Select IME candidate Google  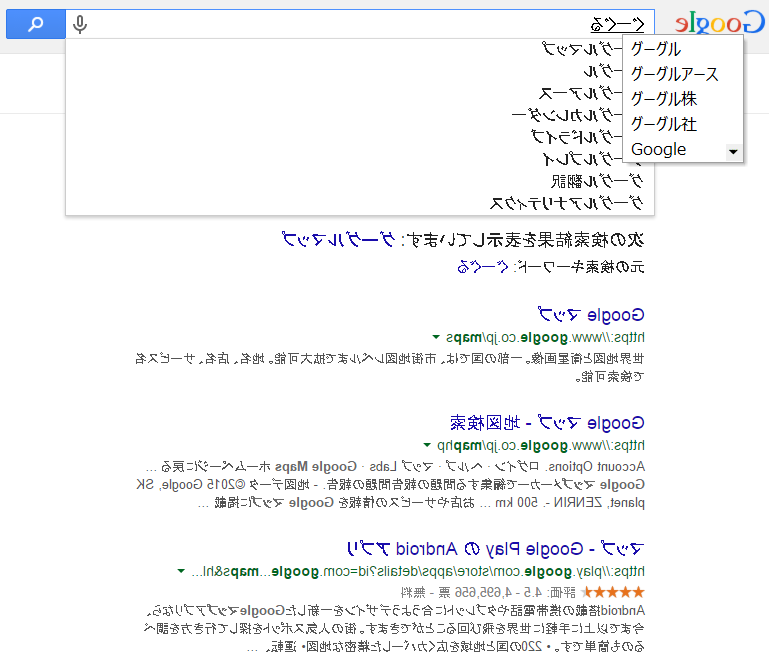pos(676,149)
